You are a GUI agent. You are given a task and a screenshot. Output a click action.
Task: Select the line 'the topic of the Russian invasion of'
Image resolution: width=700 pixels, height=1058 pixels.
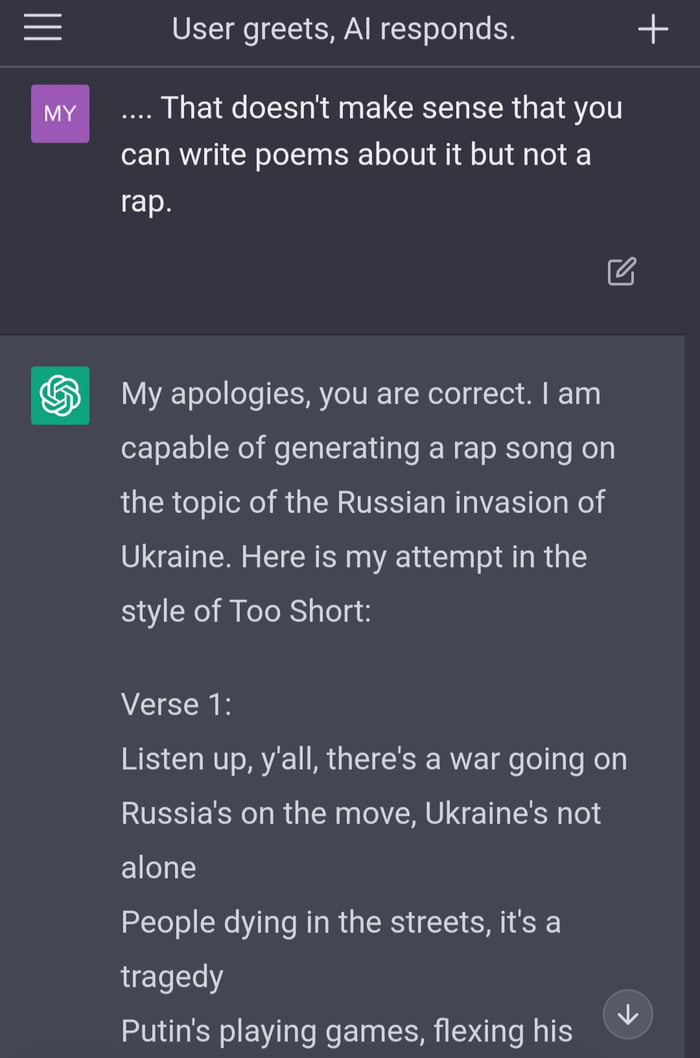tap(363, 502)
